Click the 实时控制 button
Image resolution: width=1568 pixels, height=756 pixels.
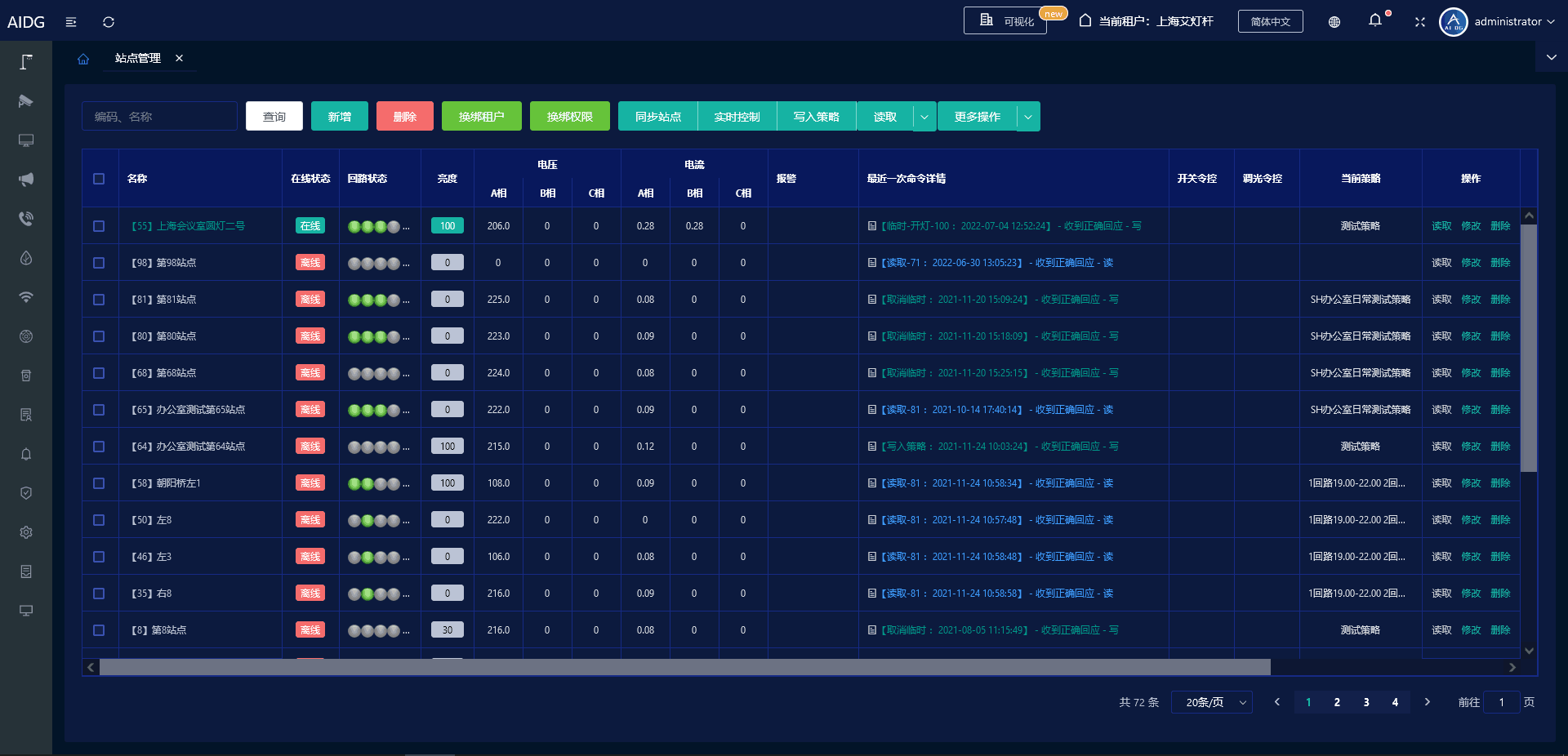(737, 117)
